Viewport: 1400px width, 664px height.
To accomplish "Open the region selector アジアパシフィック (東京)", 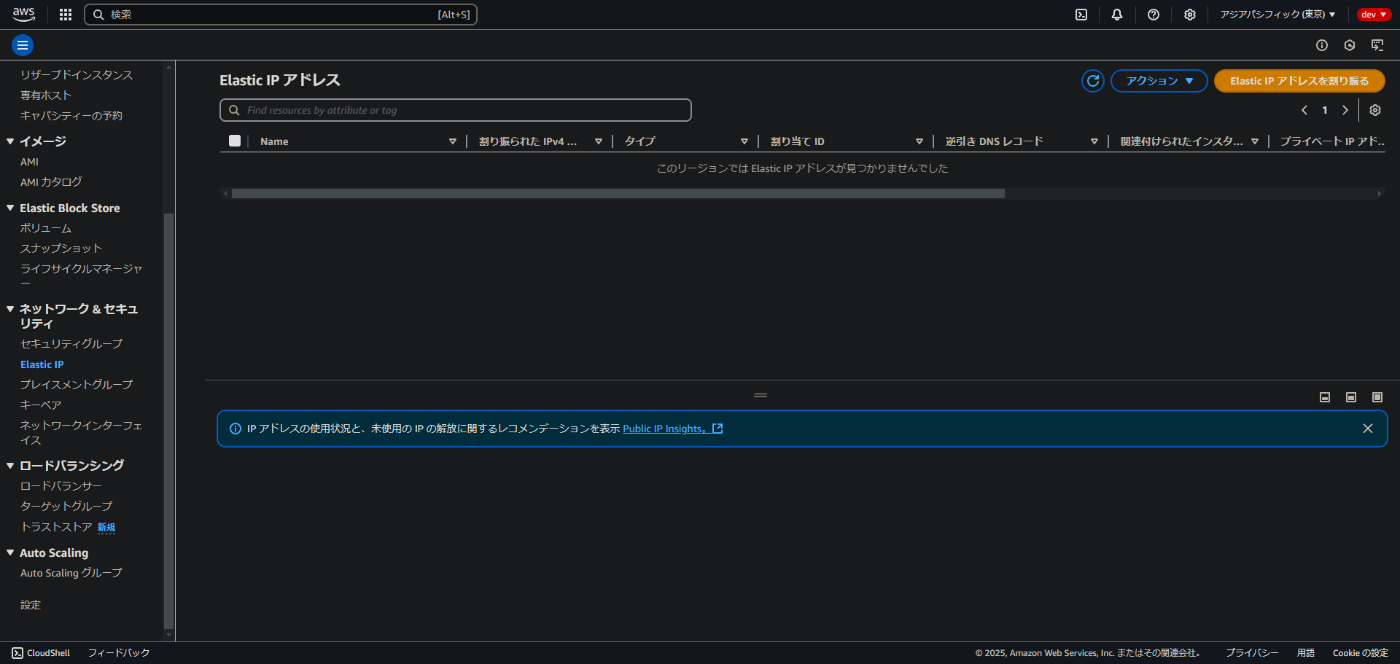I will click(1278, 15).
